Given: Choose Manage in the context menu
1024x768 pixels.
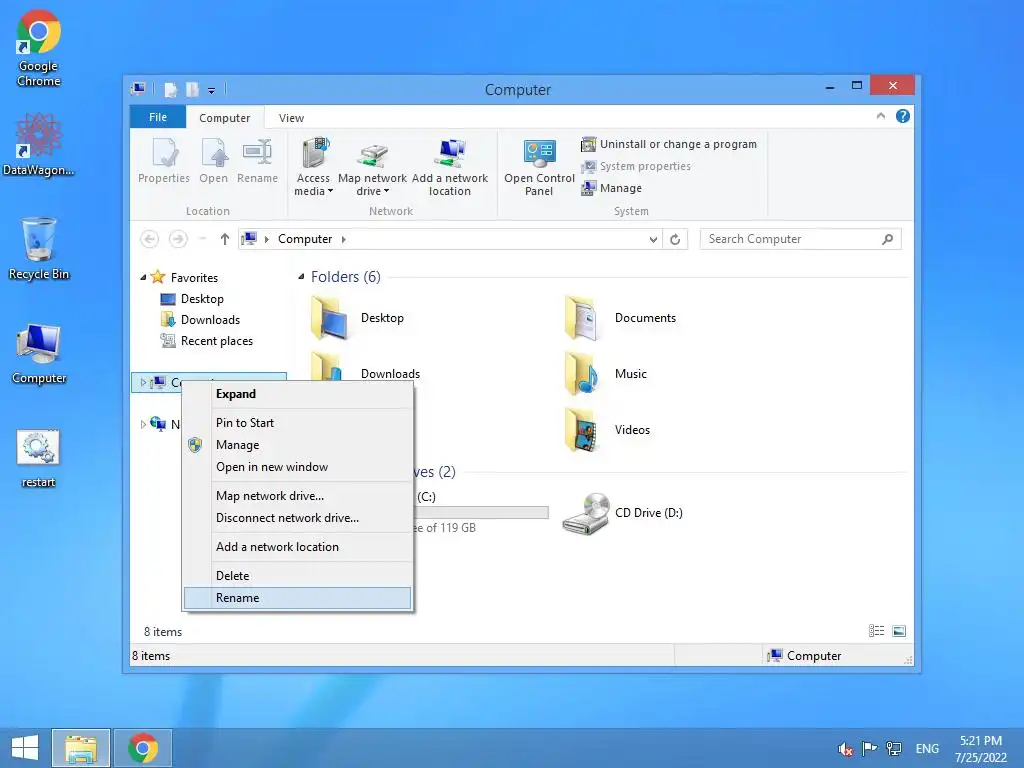Looking at the screenshot, I should coord(298,445).
